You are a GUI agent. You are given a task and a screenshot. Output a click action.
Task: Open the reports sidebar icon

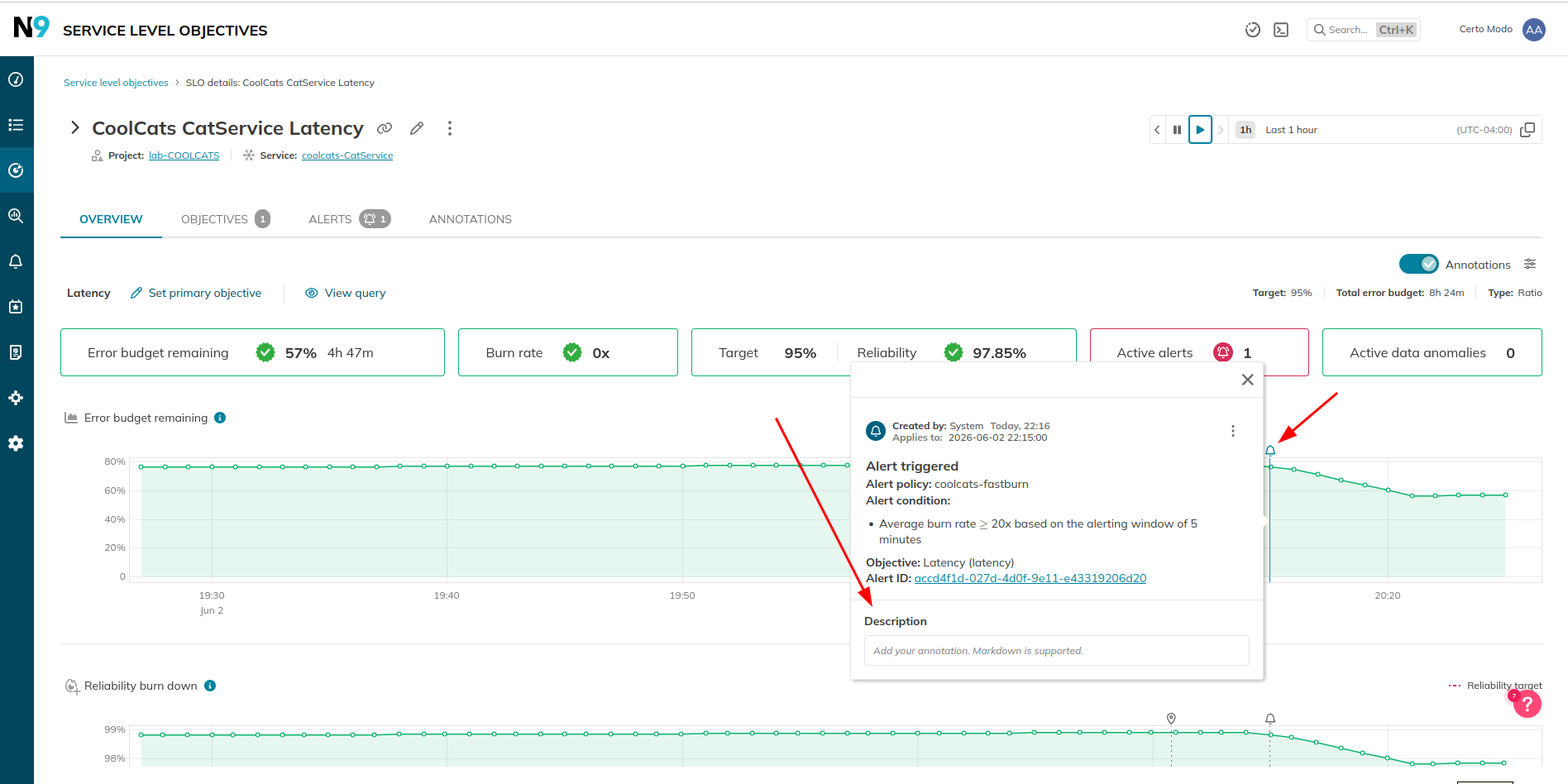(16, 352)
